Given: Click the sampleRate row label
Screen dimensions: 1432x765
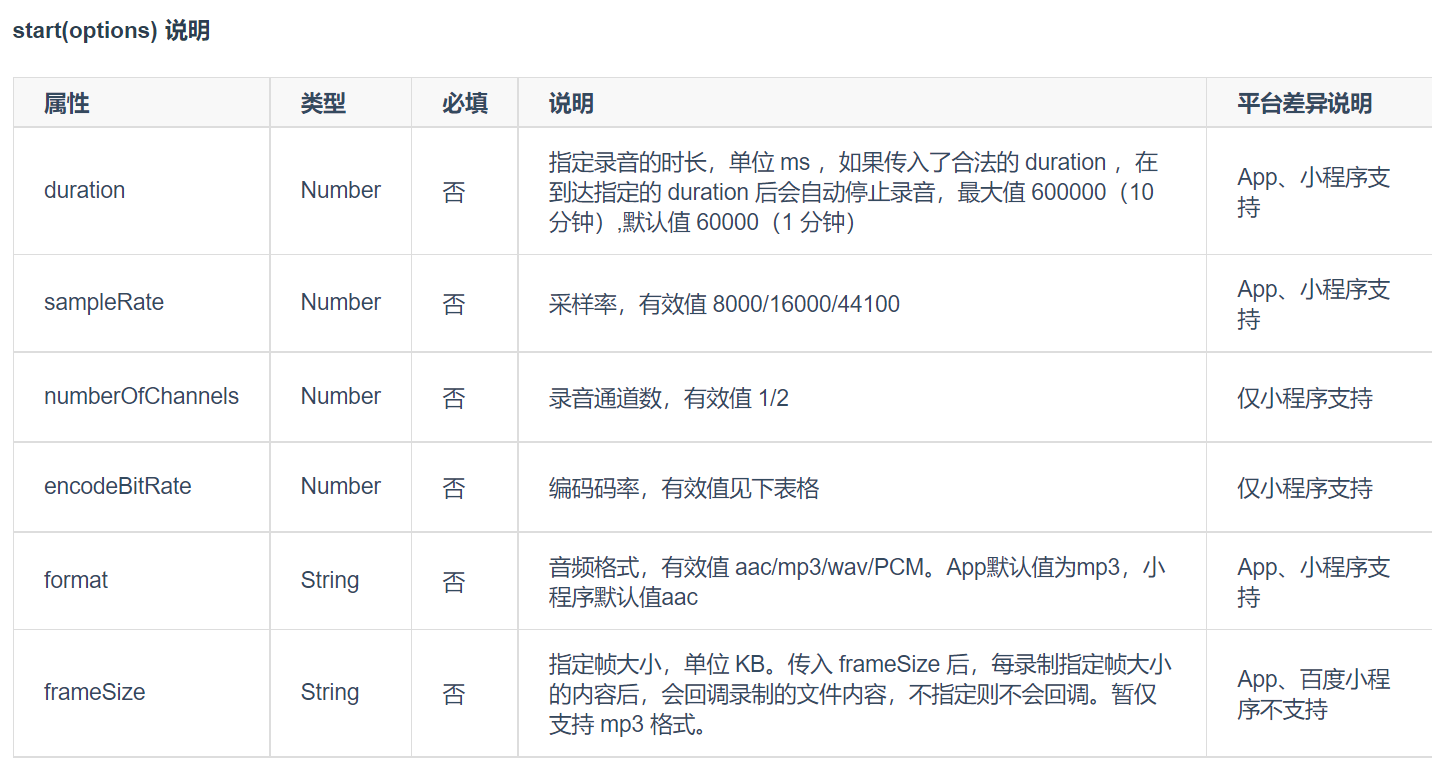Looking at the screenshot, I should pyautogui.click(x=105, y=302).
